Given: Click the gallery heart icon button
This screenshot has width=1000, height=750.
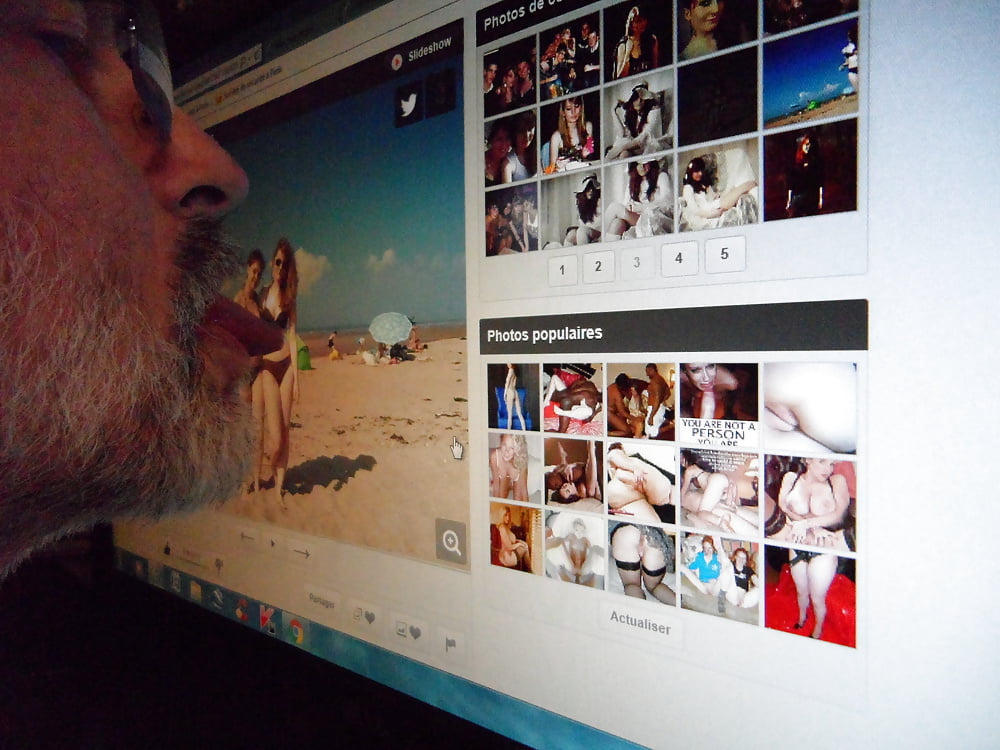Looking at the screenshot, I should tap(408, 632).
